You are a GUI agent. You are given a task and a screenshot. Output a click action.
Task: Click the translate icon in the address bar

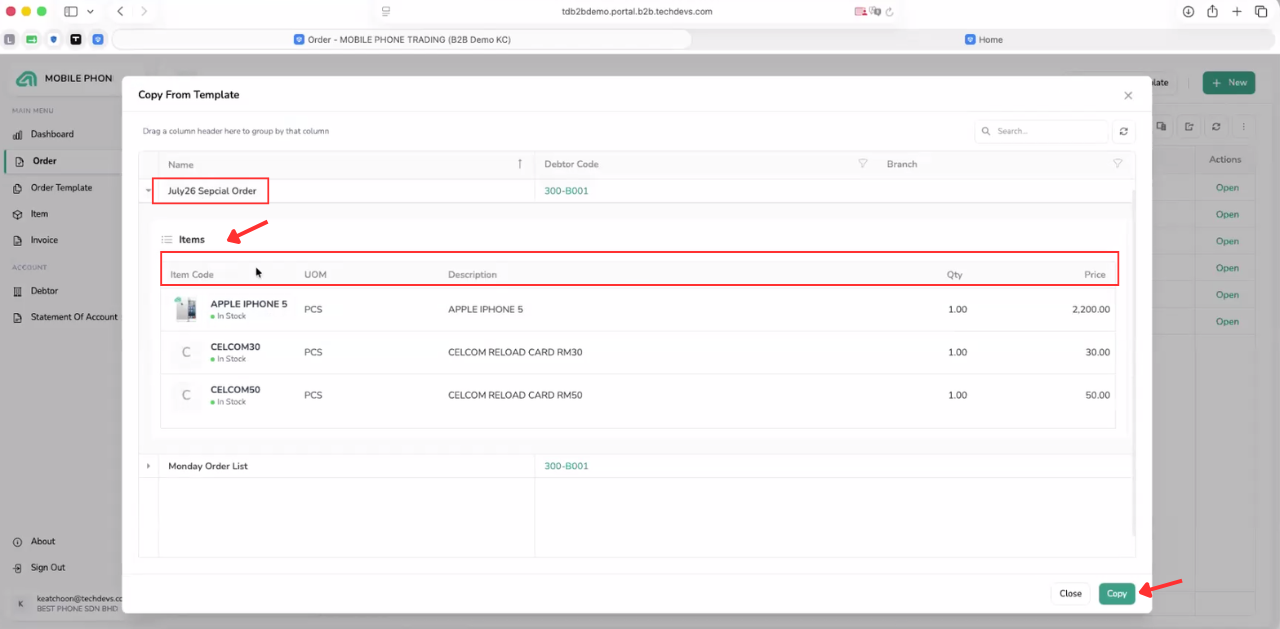(875, 11)
